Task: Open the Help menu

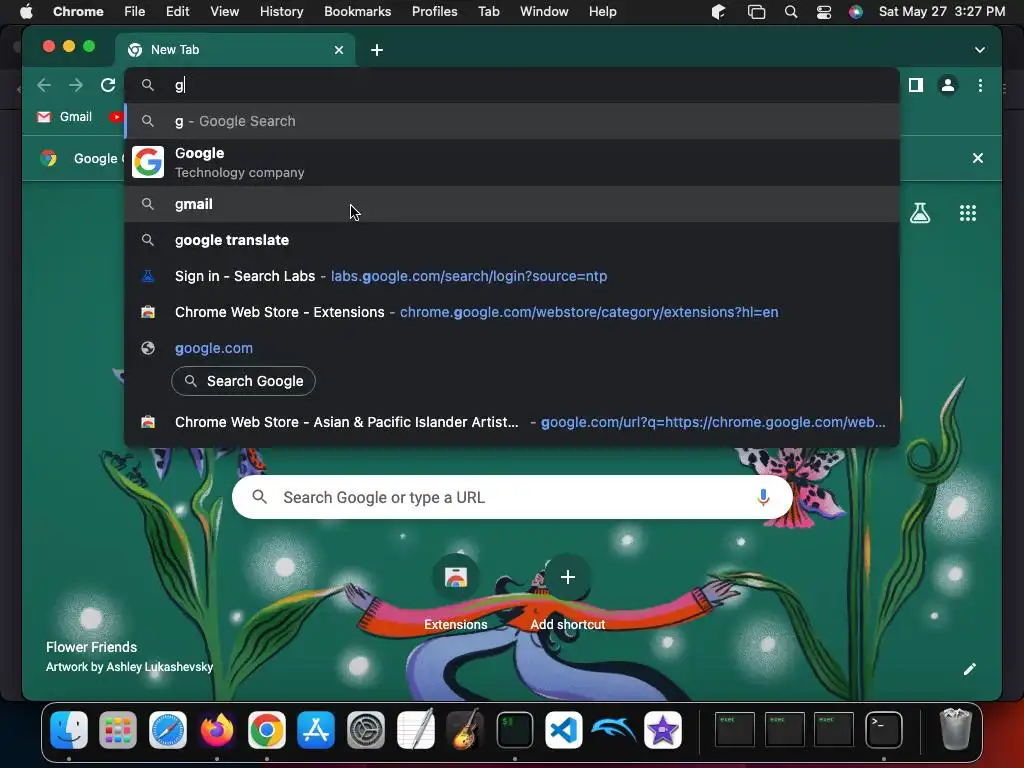Action: pos(602,11)
